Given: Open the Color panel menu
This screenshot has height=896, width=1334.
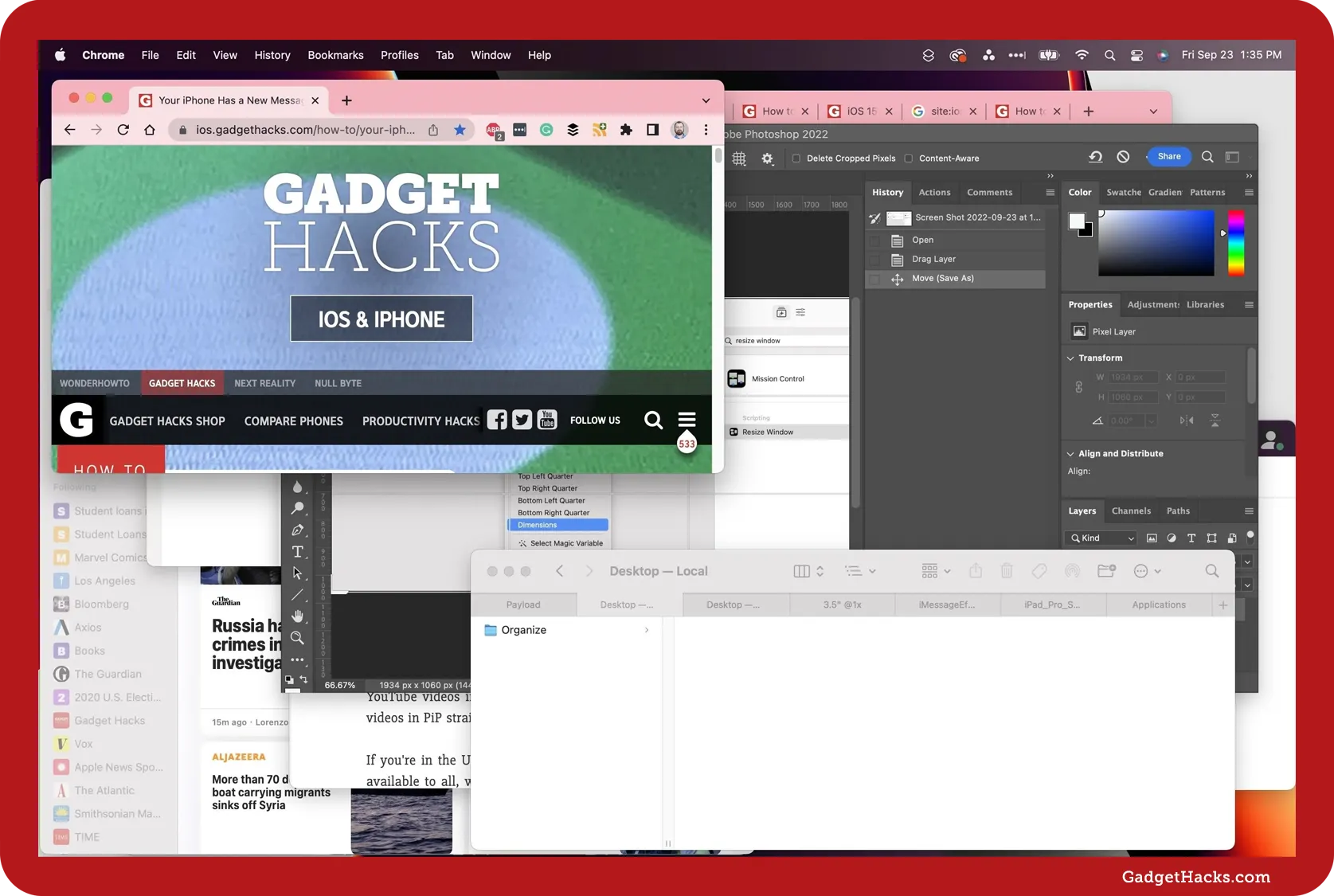Looking at the screenshot, I should (x=1249, y=193).
